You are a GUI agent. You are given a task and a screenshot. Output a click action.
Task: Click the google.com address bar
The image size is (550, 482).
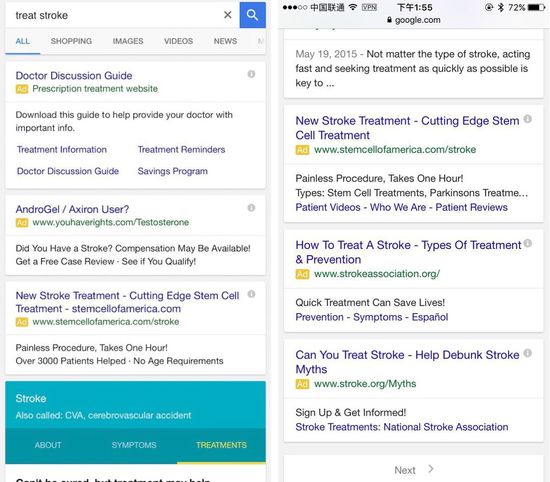414,20
